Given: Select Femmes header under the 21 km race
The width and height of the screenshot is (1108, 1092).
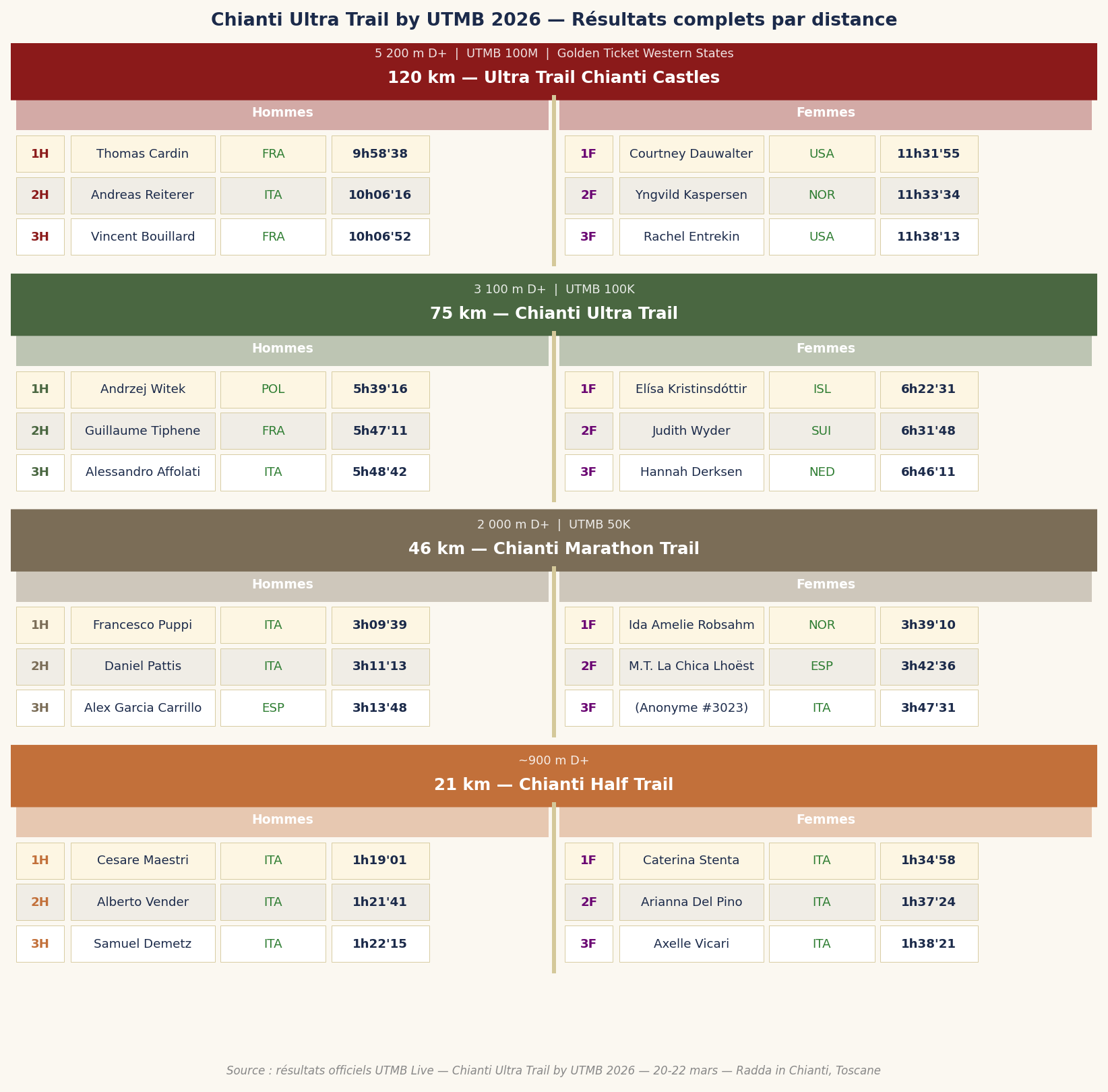Looking at the screenshot, I should tap(825, 820).
